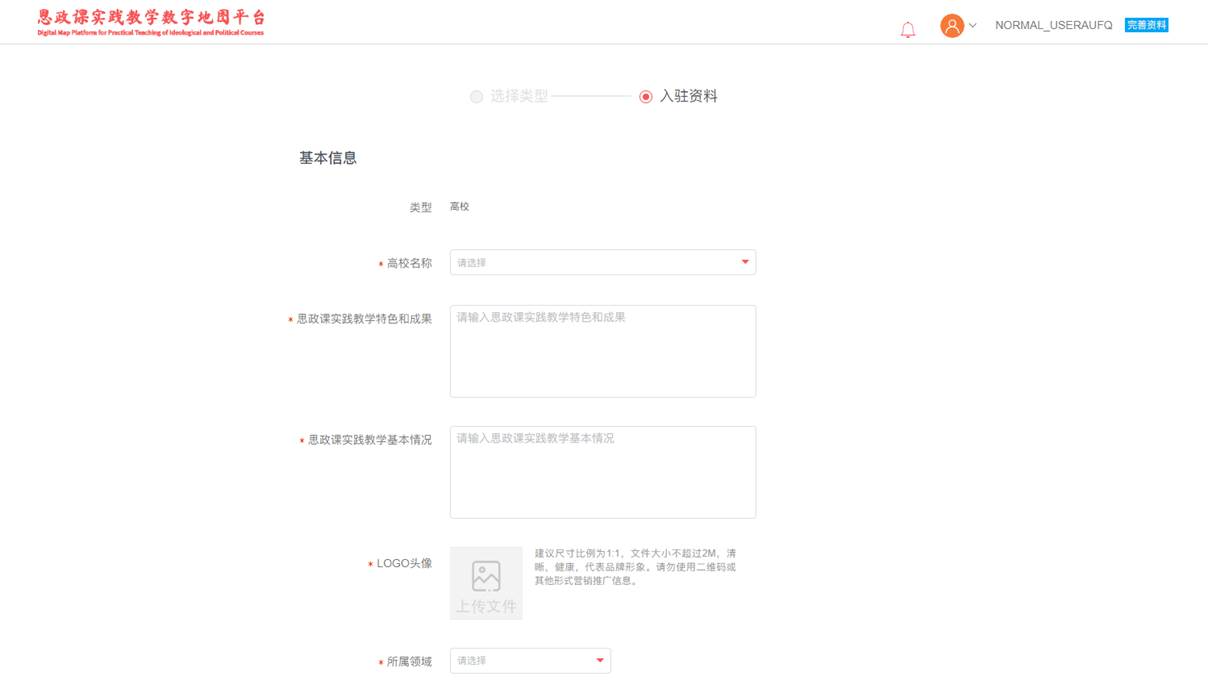The width and height of the screenshot is (1208, 693).
Task: Open the 所属领域 select box
Action: click(x=522, y=660)
